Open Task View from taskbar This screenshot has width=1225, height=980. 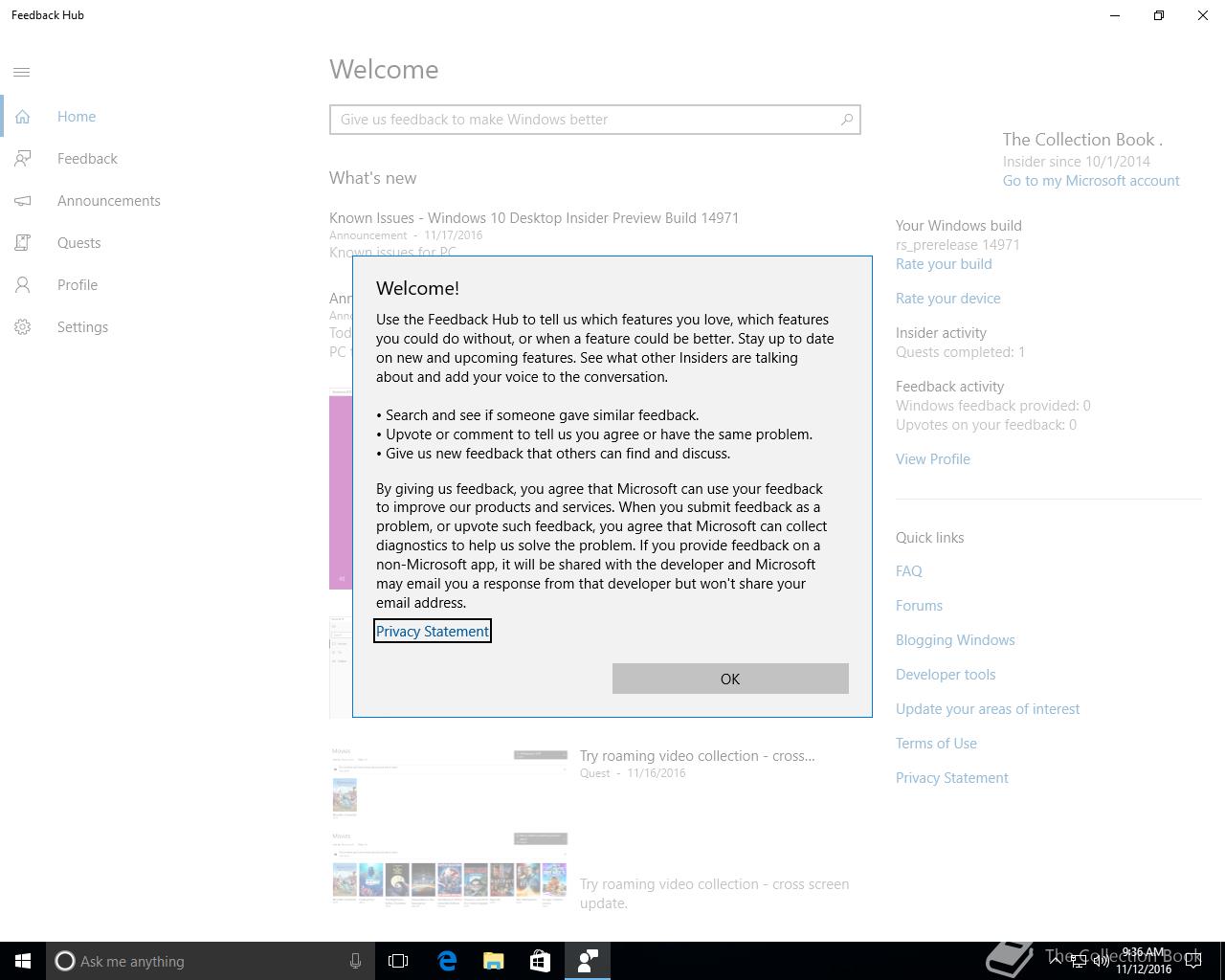point(398,961)
